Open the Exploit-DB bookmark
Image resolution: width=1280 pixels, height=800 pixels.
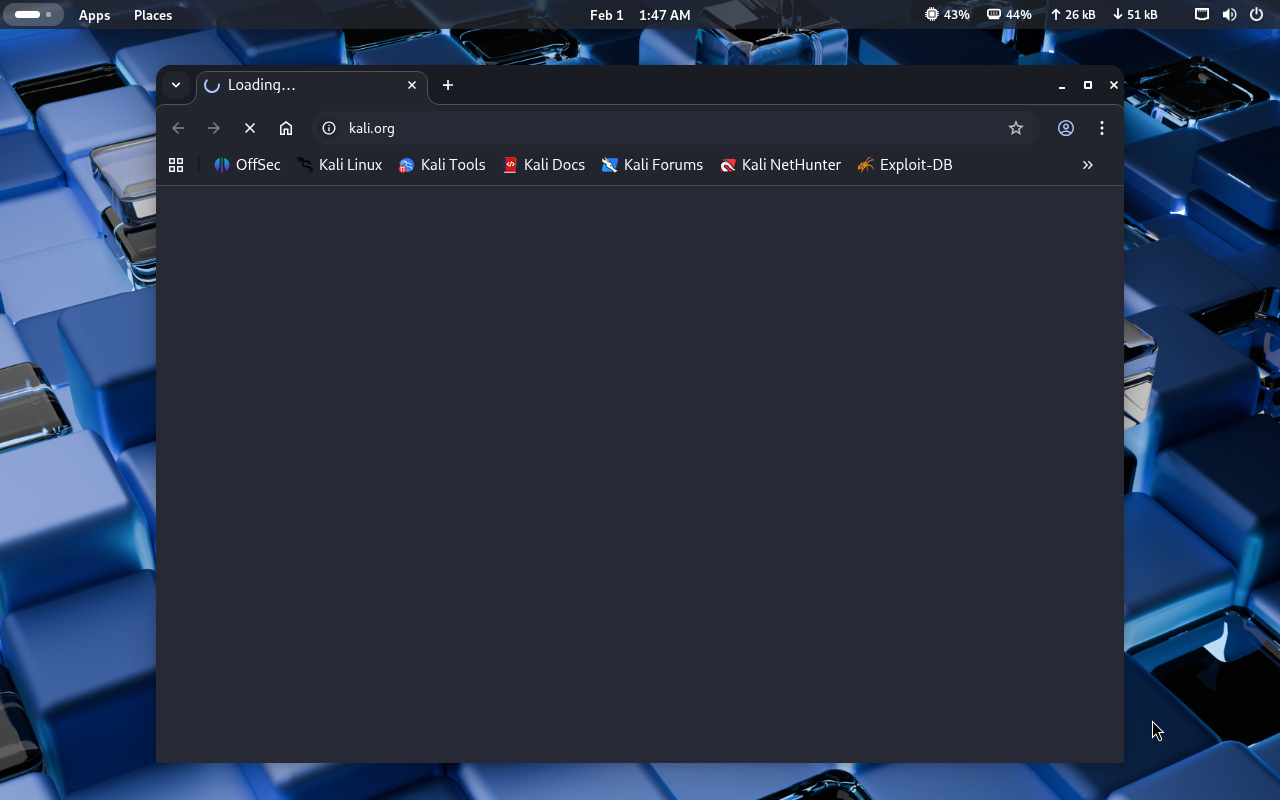click(x=905, y=165)
